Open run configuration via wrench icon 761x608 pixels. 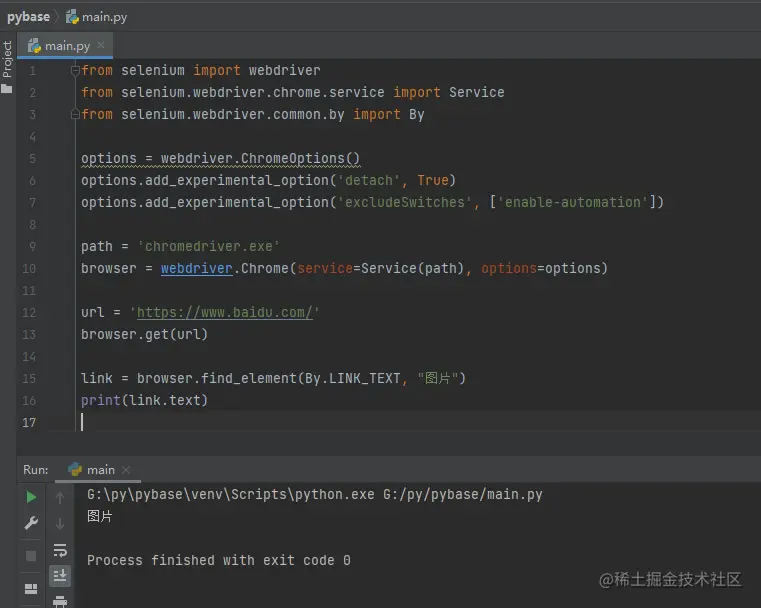31,523
